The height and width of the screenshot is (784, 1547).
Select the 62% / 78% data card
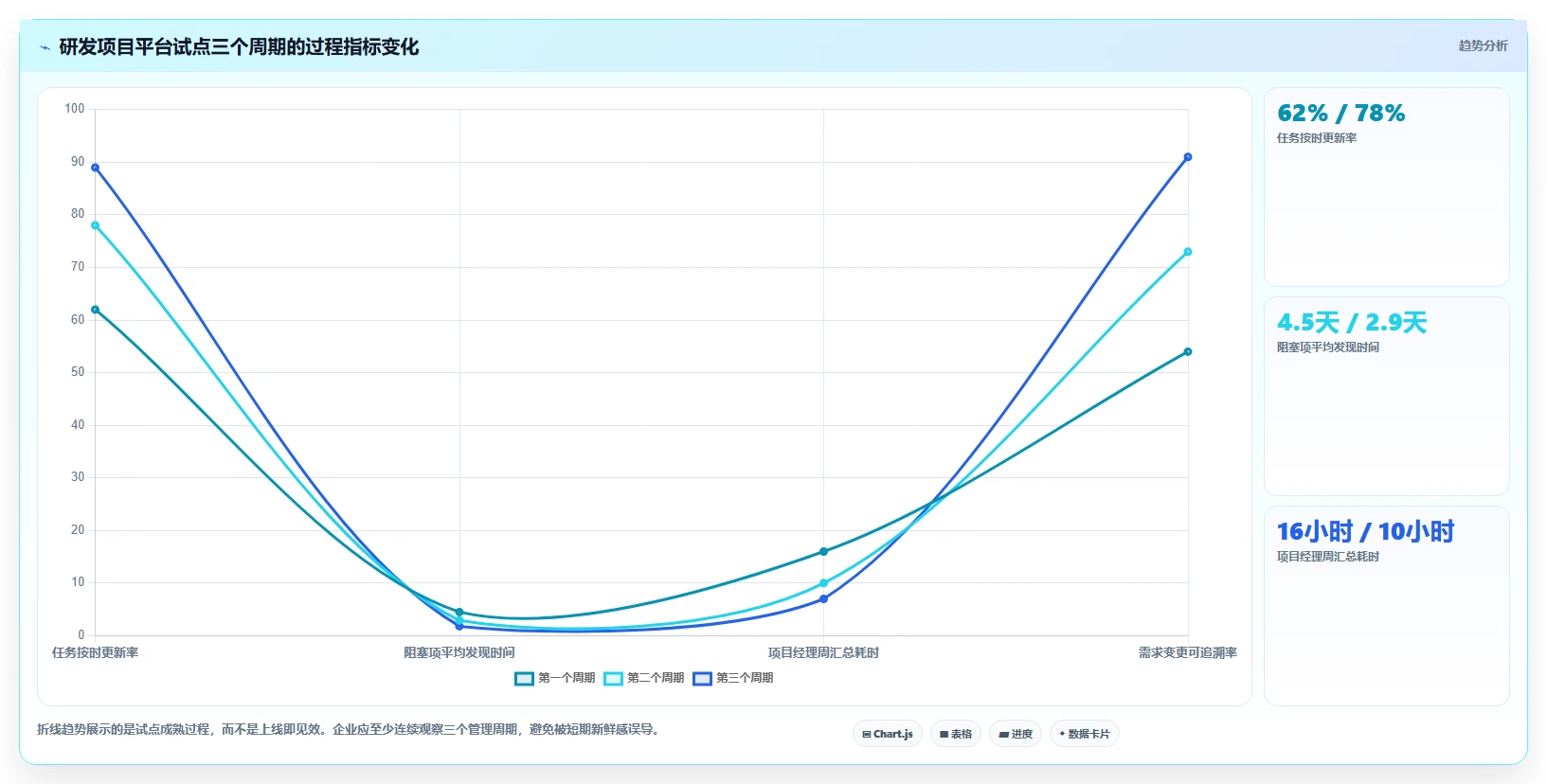pyautogui.click(x=1387, y=187)
